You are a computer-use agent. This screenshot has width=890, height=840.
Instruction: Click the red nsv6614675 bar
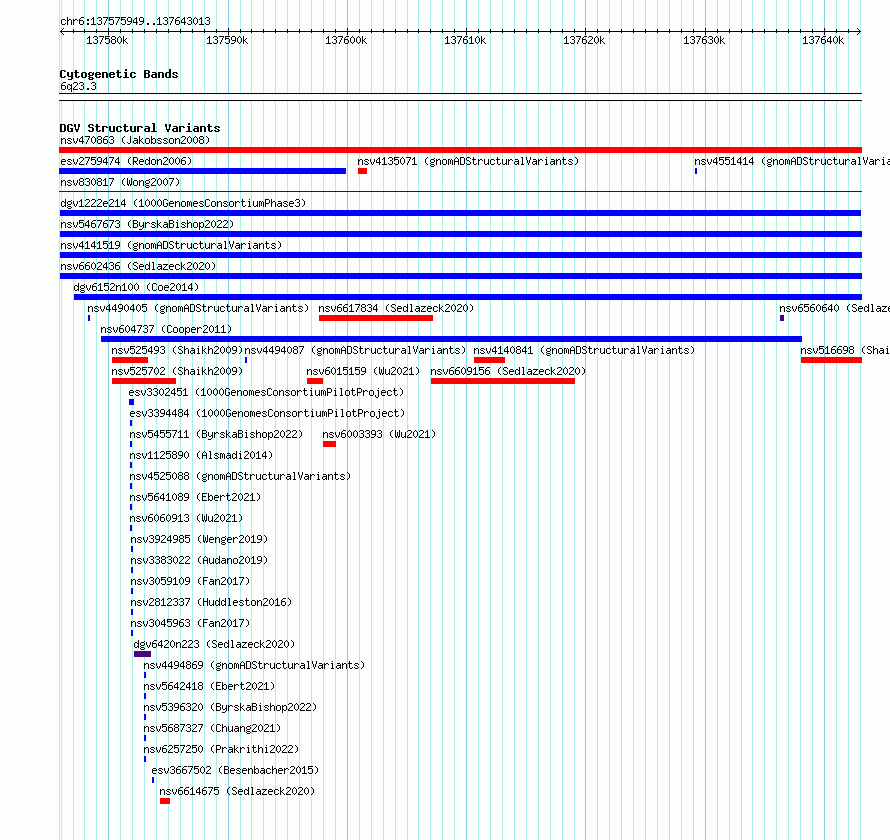click(165, 801)
